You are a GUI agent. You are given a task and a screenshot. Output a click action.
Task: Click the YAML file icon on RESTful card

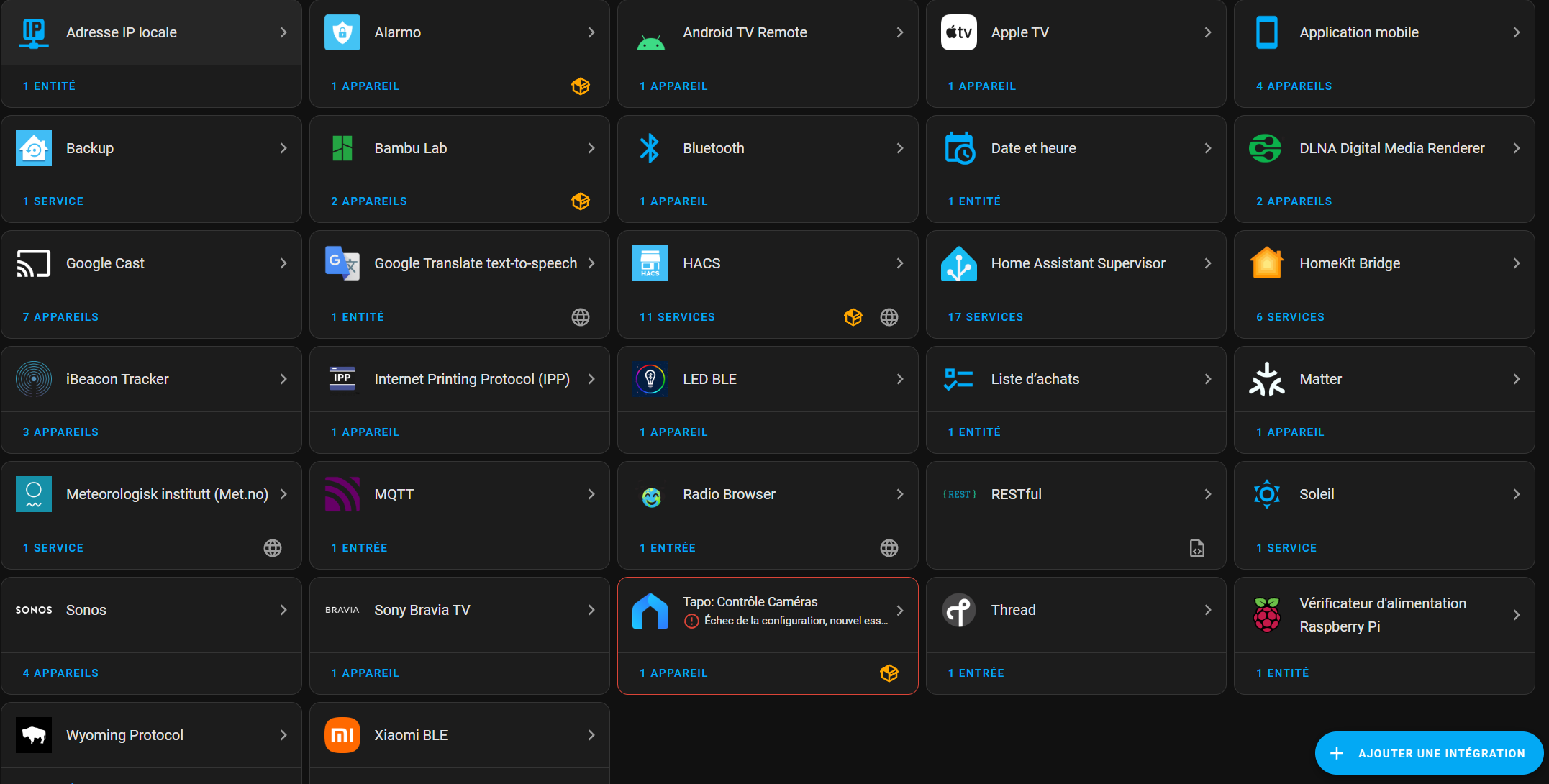(x=1197, y=548)
